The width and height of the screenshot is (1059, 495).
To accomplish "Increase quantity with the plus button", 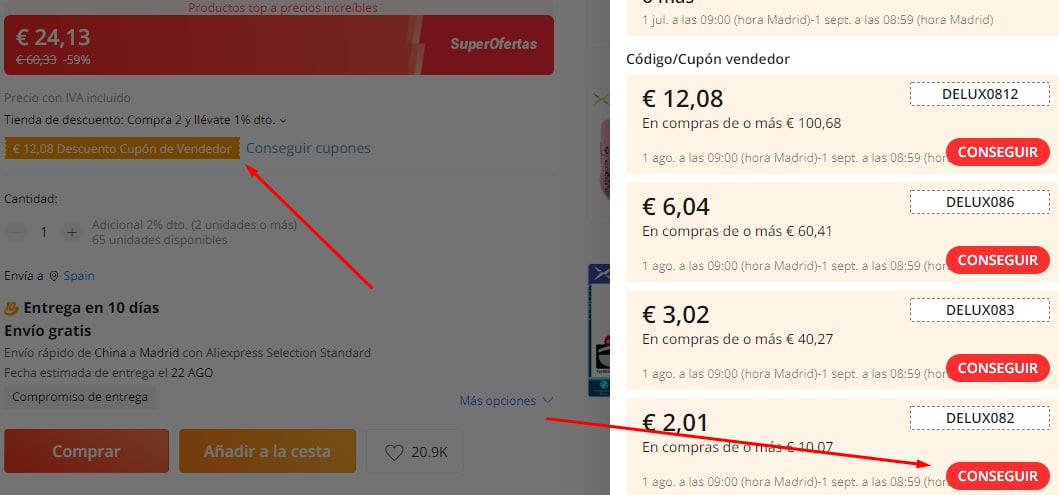I will click(72, 232).
